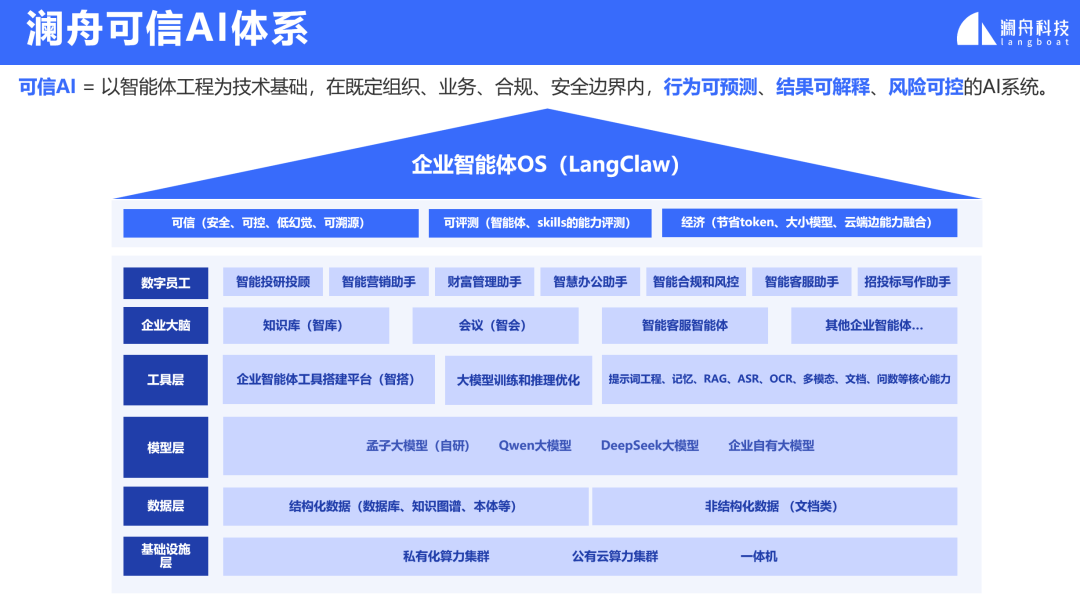Click the 招投标写作助手 box
Image resolution: width=1080 pixels, height=603 pixels.
[907, 282]
